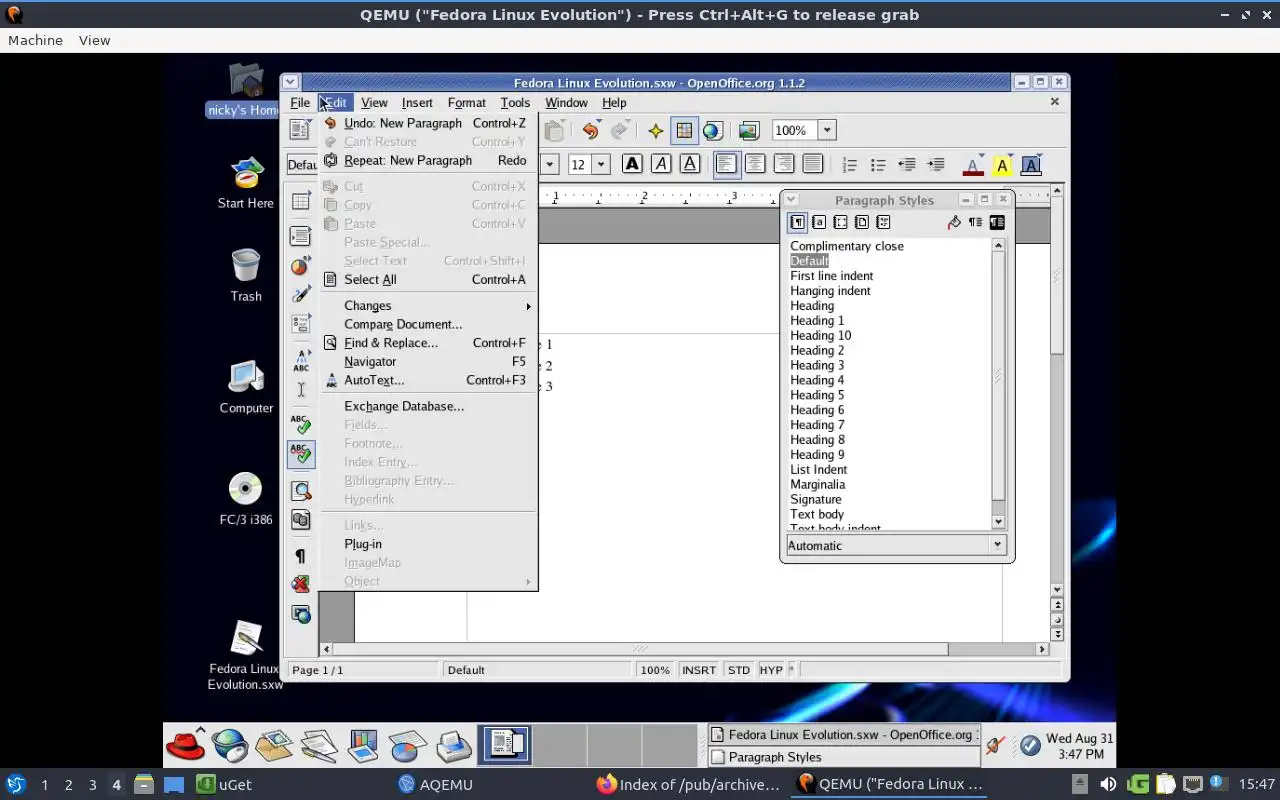Open the Tools menu
This screenshot has width=1280, height=800.
click(515, 102)
